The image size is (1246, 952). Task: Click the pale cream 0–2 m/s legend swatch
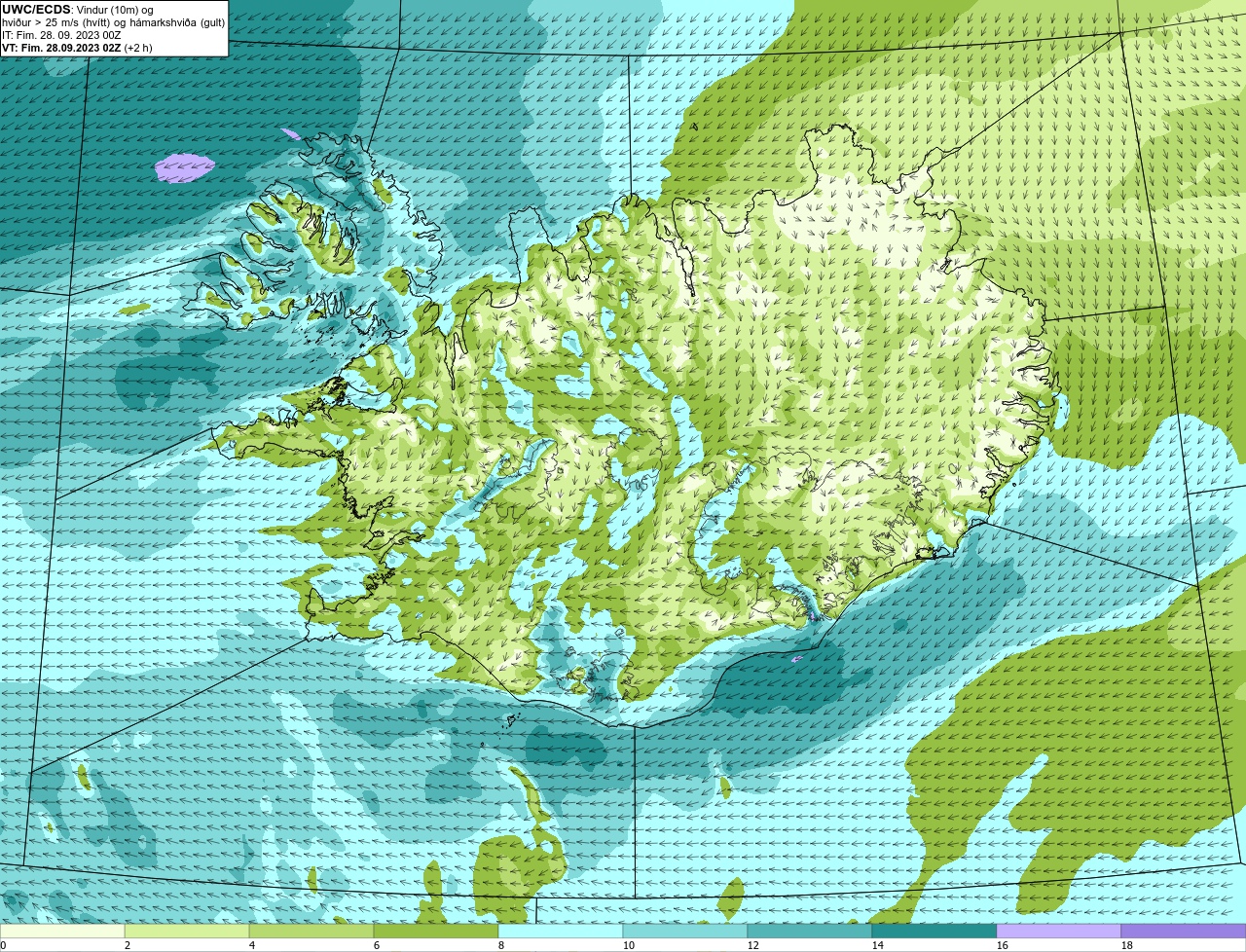click(62, 931)
